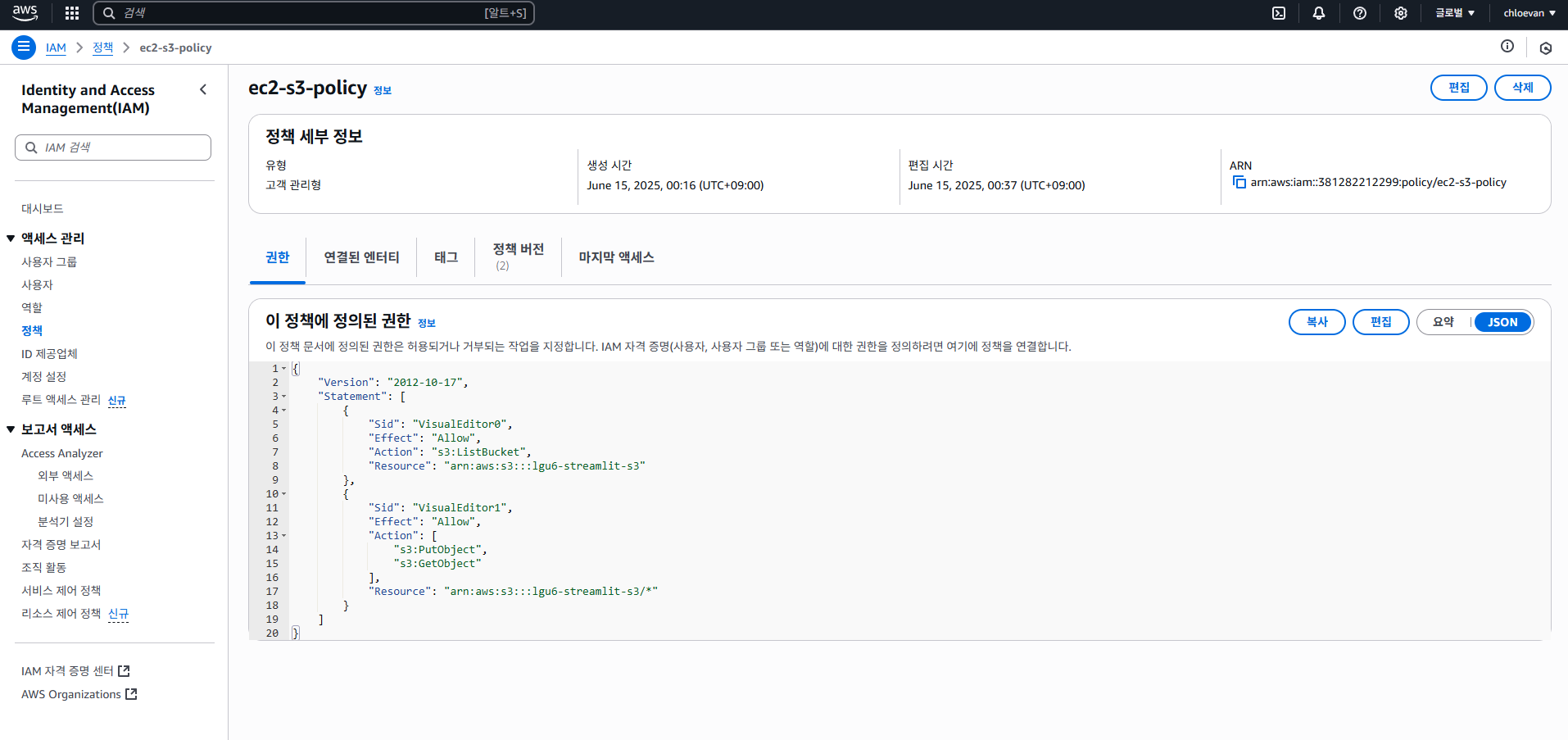
Task: Open the help question mark icon
Action: pyautogui.click(x=1360, y=13)
